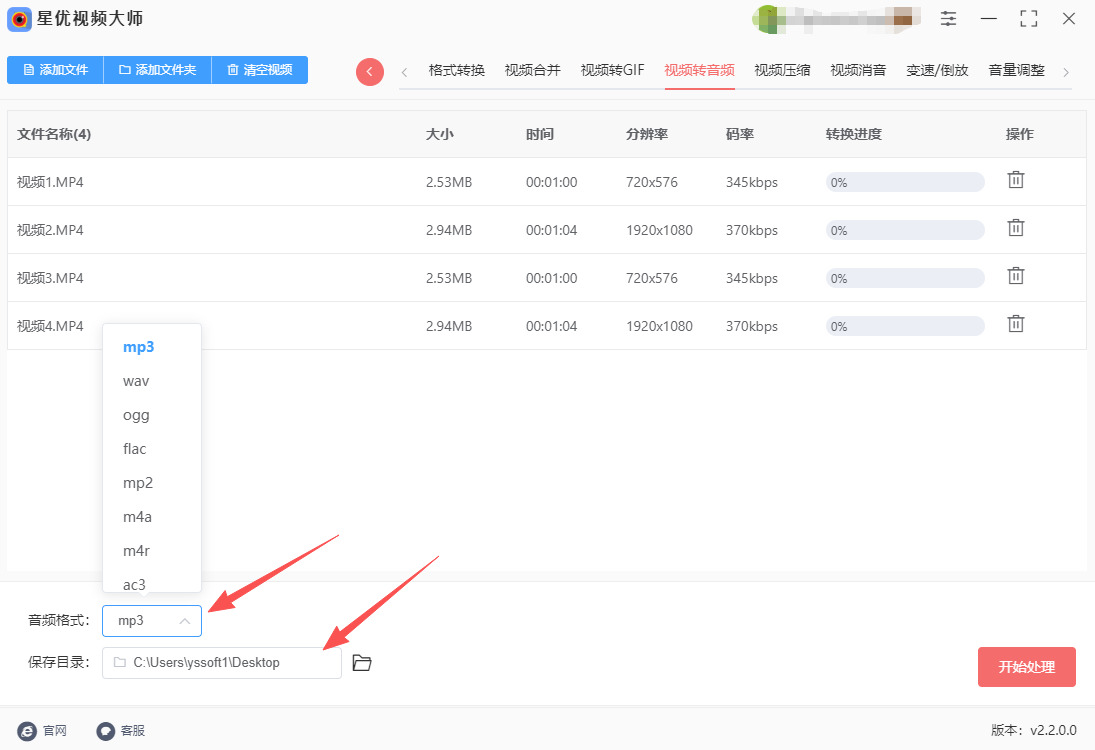1095x750 pixels.
Task: Switch to the 变速/倒放 tab
Action: coord(937,70)
